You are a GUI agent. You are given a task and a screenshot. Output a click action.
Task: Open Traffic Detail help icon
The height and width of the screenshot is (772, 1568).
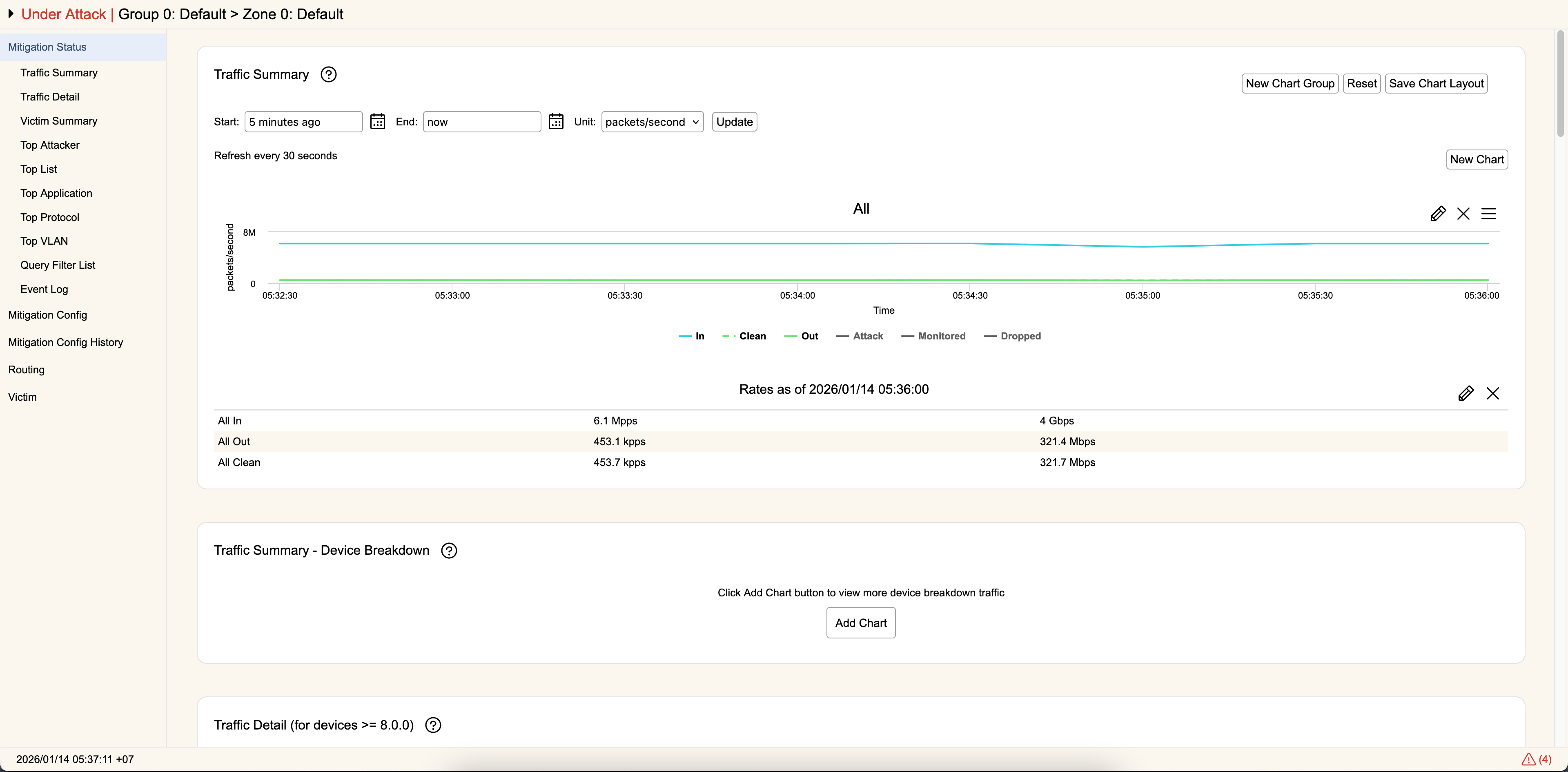pos(433,725)
